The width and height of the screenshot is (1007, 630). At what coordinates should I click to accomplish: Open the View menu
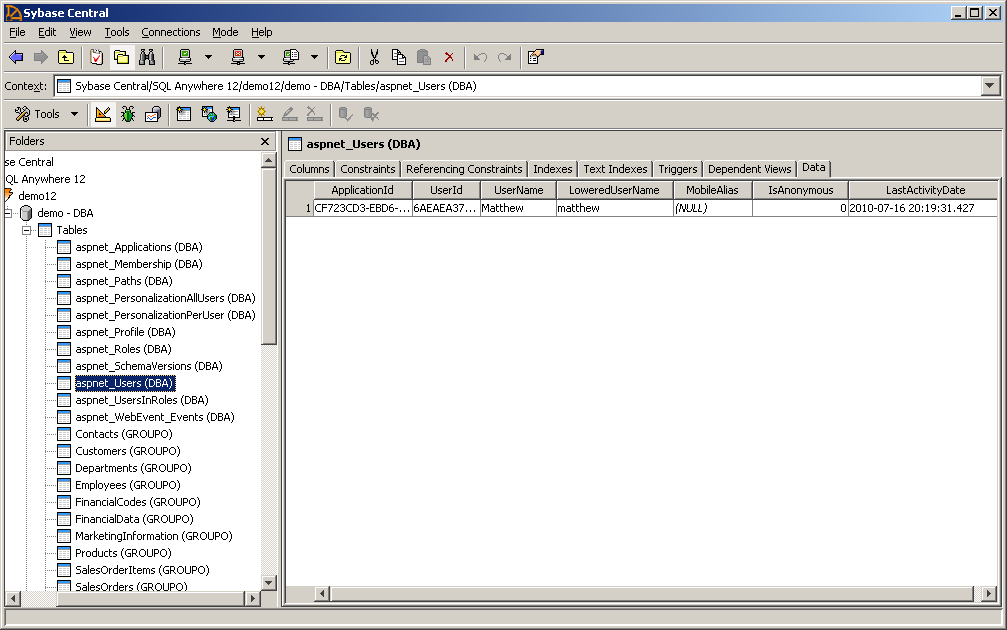(x=80, y=32)
